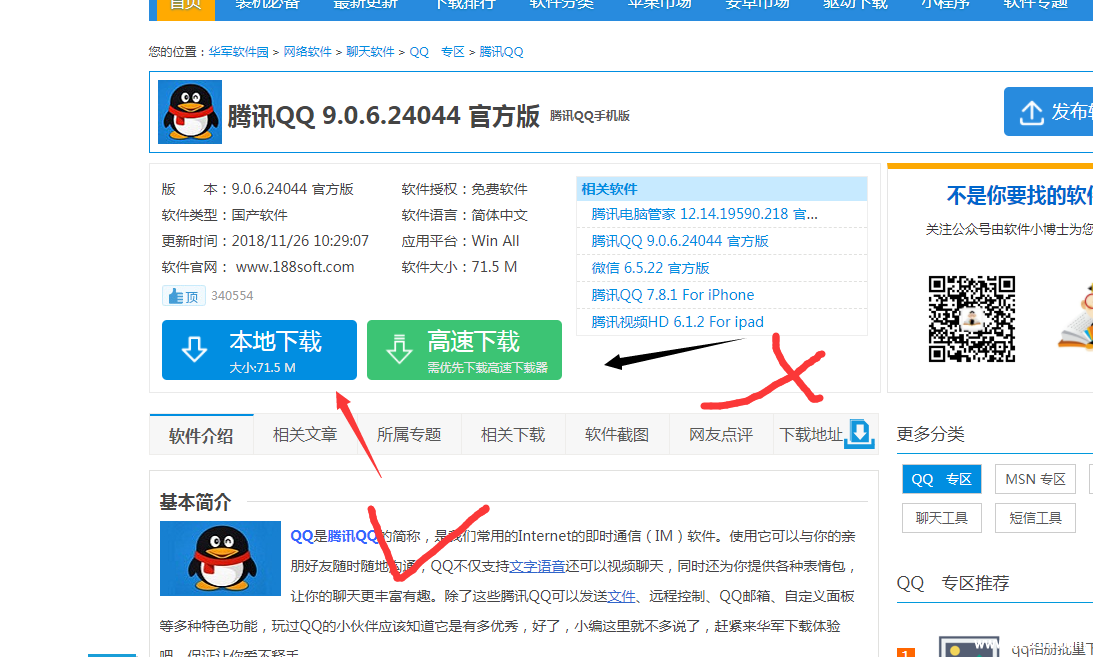This screenshot has height=657, width=1093.
Task: Click the page title 腾讯QQ 9.0.6.24044 官方版
Action: [383, 116]
